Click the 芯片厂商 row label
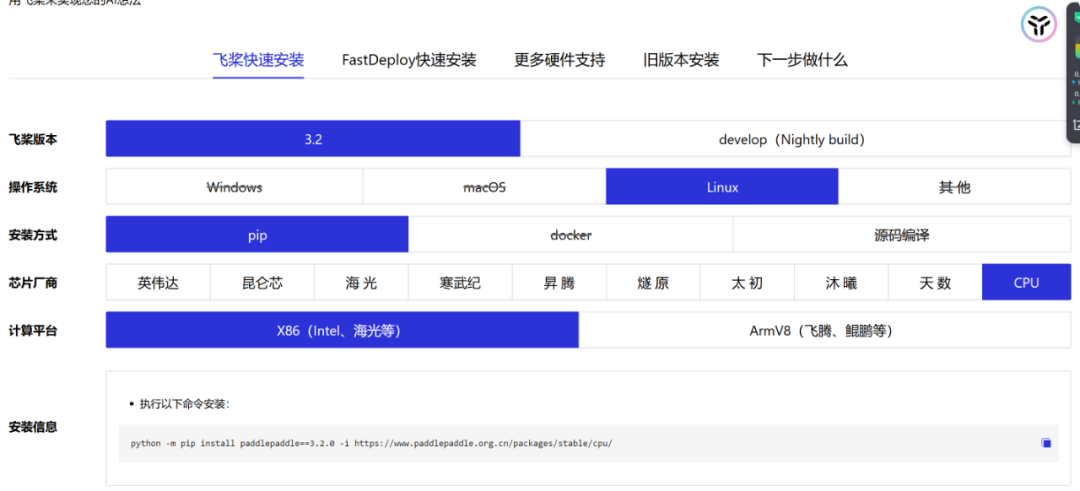 point(33,283)
